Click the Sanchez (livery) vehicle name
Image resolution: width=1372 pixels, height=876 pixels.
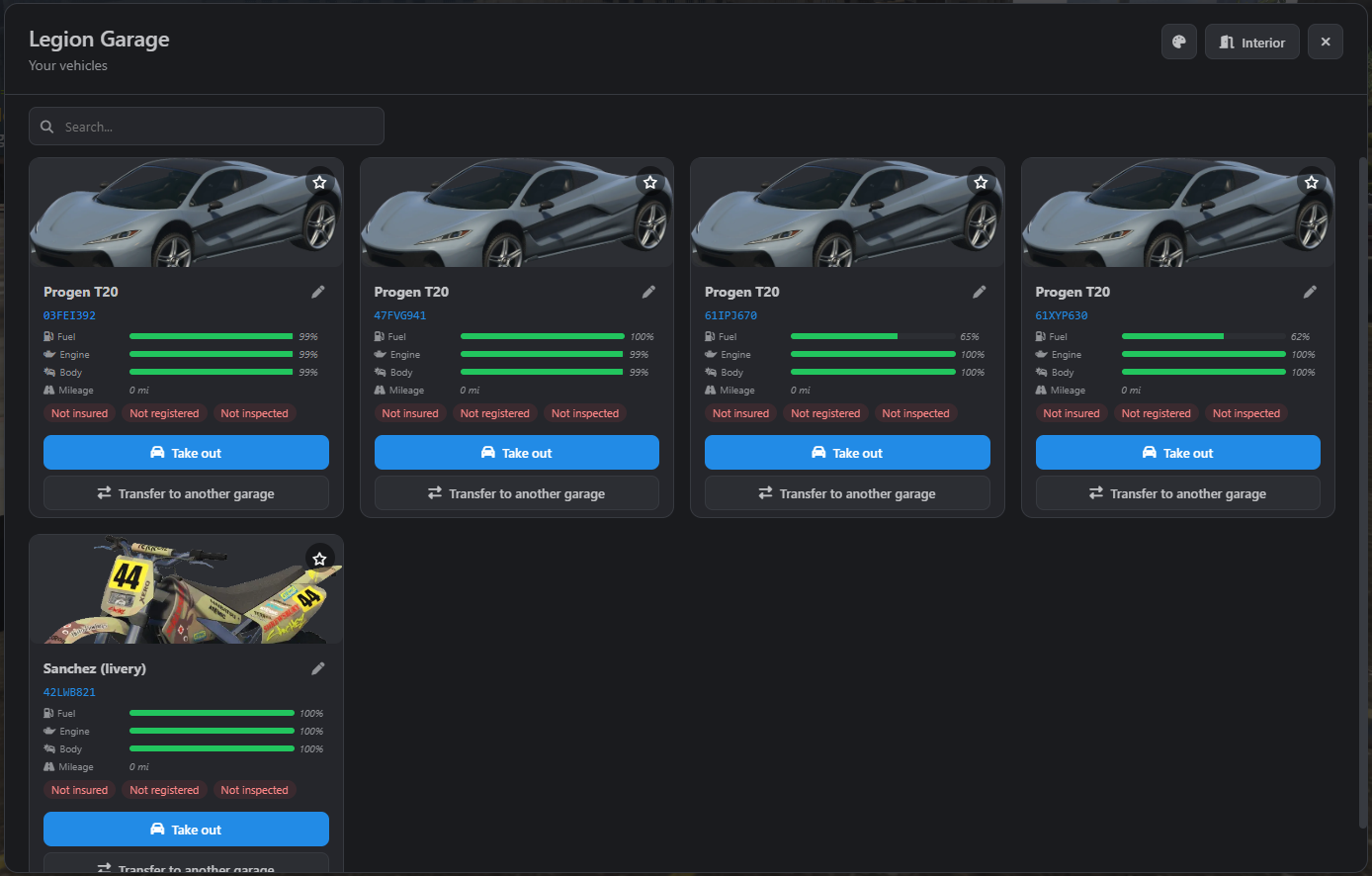coord(95,668)
